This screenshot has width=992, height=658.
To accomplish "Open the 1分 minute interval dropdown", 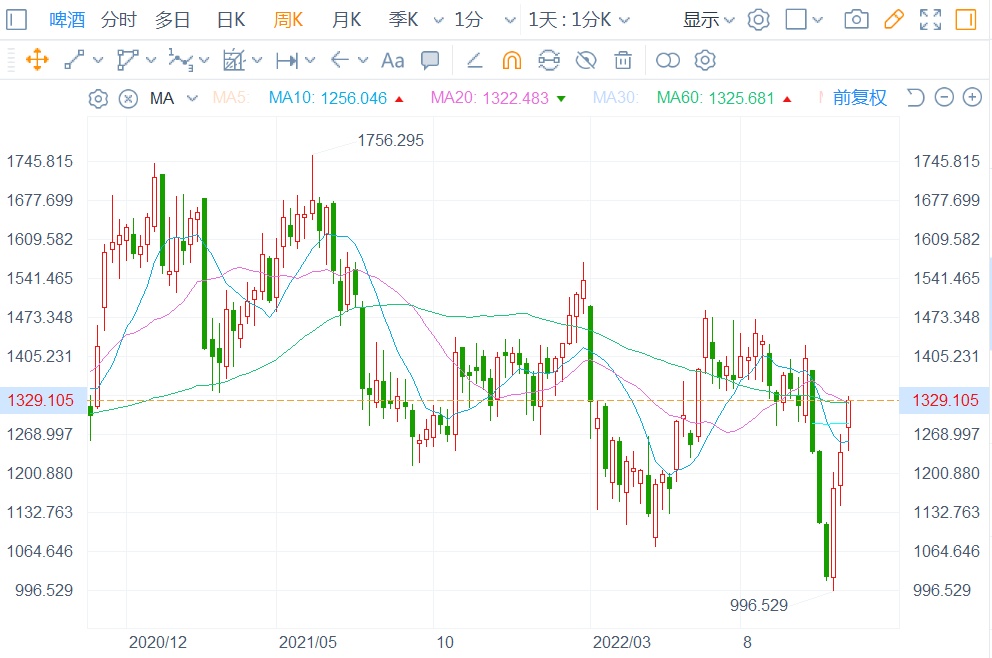I will tap(478, 19).
